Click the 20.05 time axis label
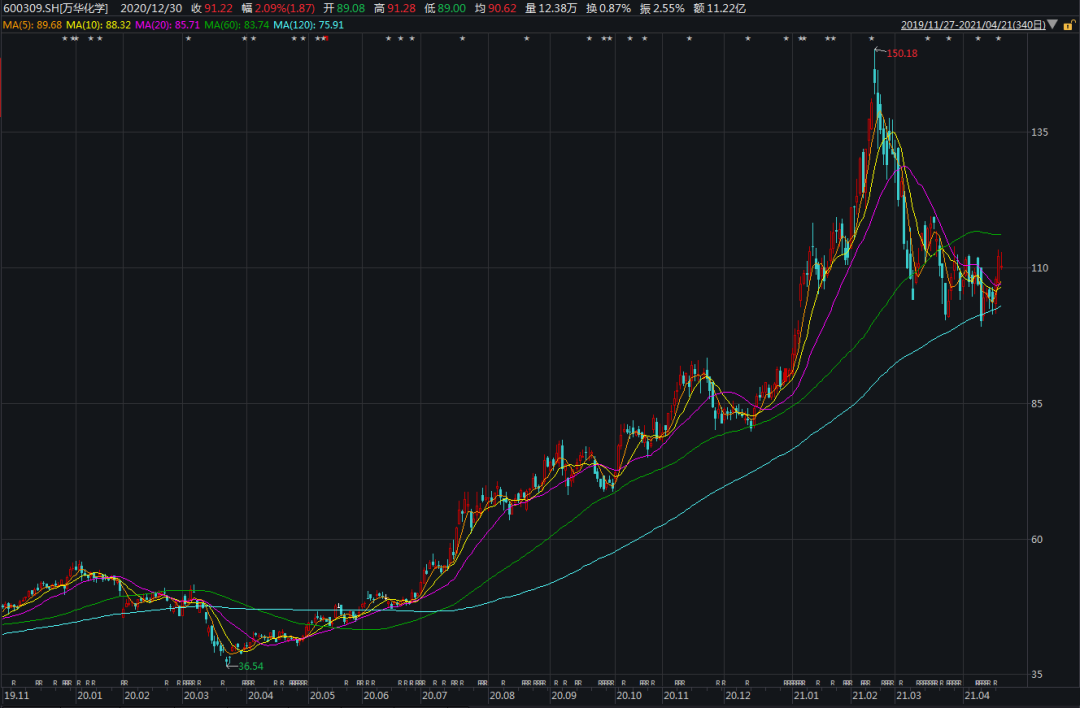Screen dimensions: 1080x708 [x=322, y=696]
